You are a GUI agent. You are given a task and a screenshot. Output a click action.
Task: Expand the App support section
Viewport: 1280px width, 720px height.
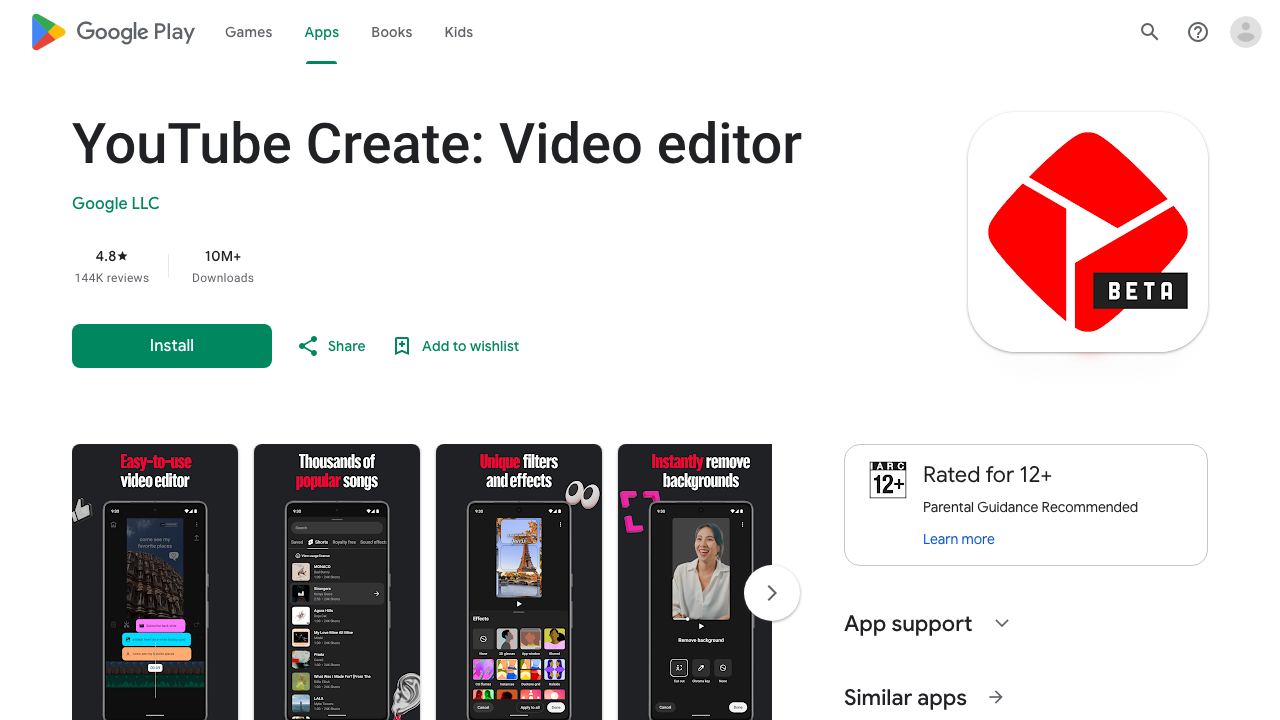tap(1002, 623)
